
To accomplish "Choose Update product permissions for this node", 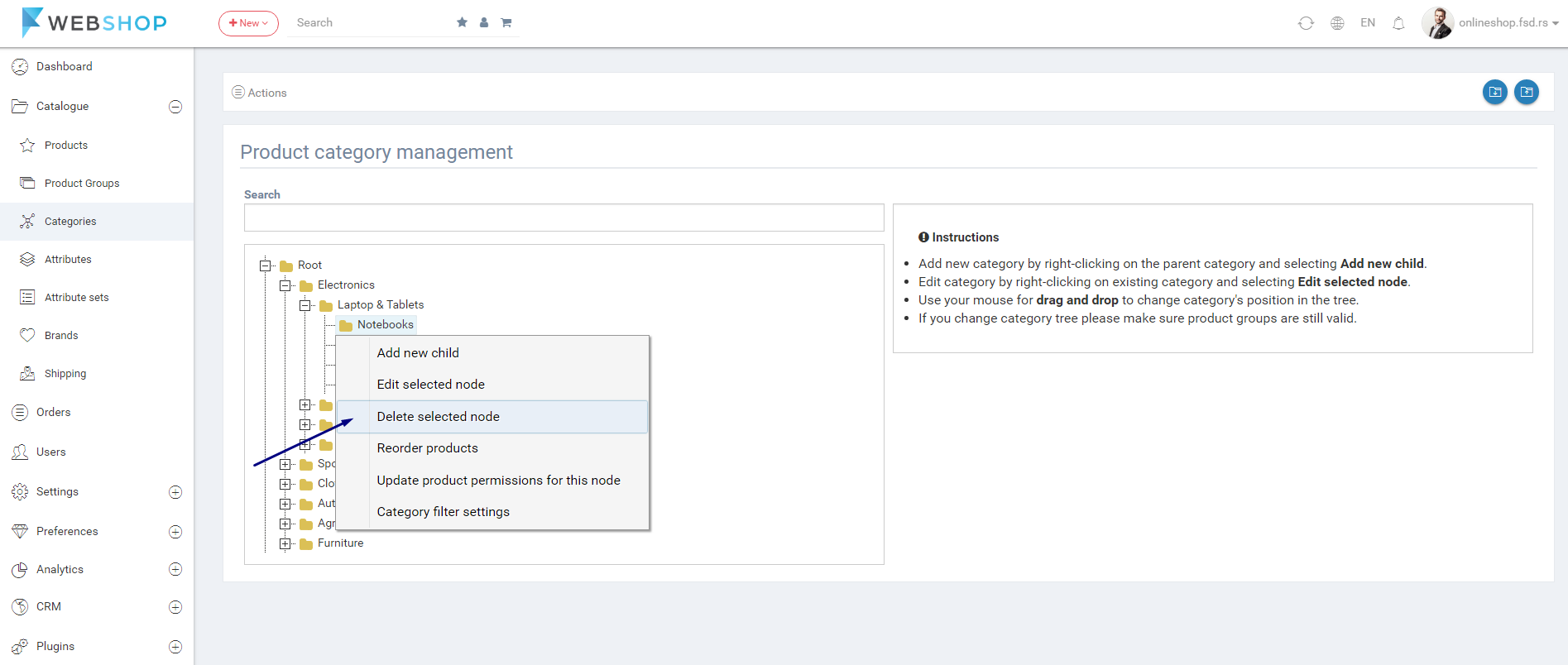I will (492, 481).
